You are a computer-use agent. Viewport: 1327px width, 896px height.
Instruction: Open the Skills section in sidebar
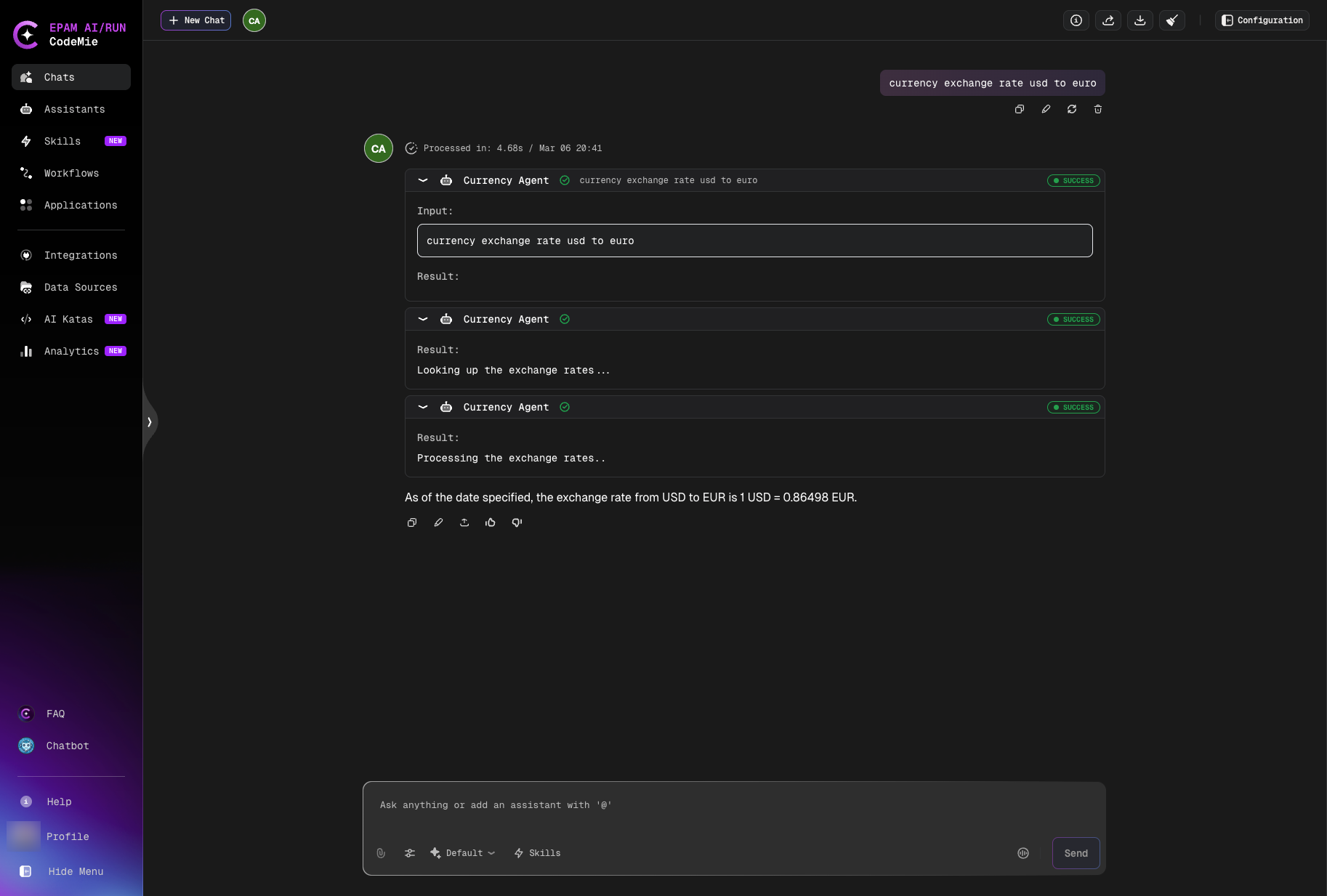pos(62,141)
